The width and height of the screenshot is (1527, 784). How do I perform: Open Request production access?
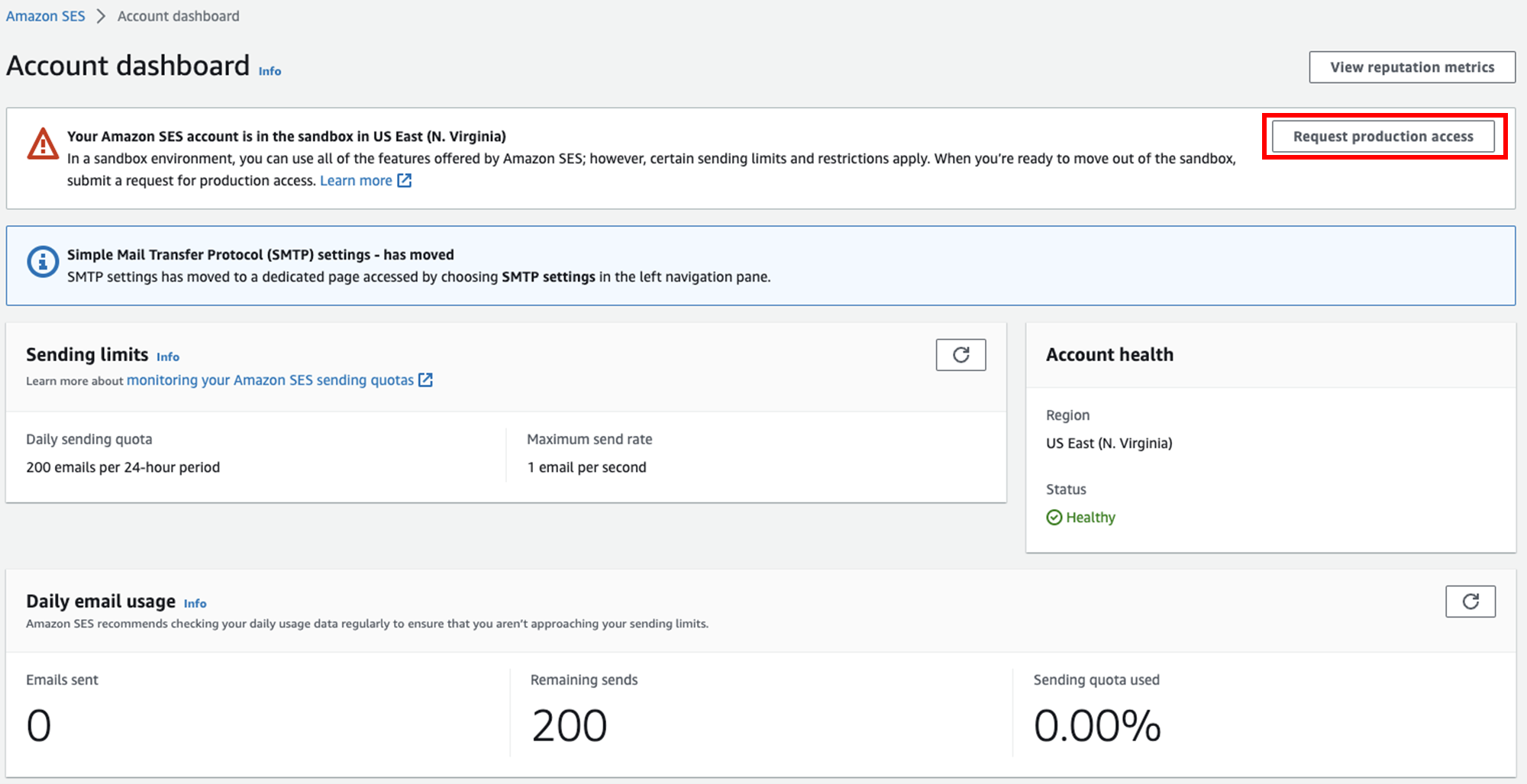(1383, 137)
